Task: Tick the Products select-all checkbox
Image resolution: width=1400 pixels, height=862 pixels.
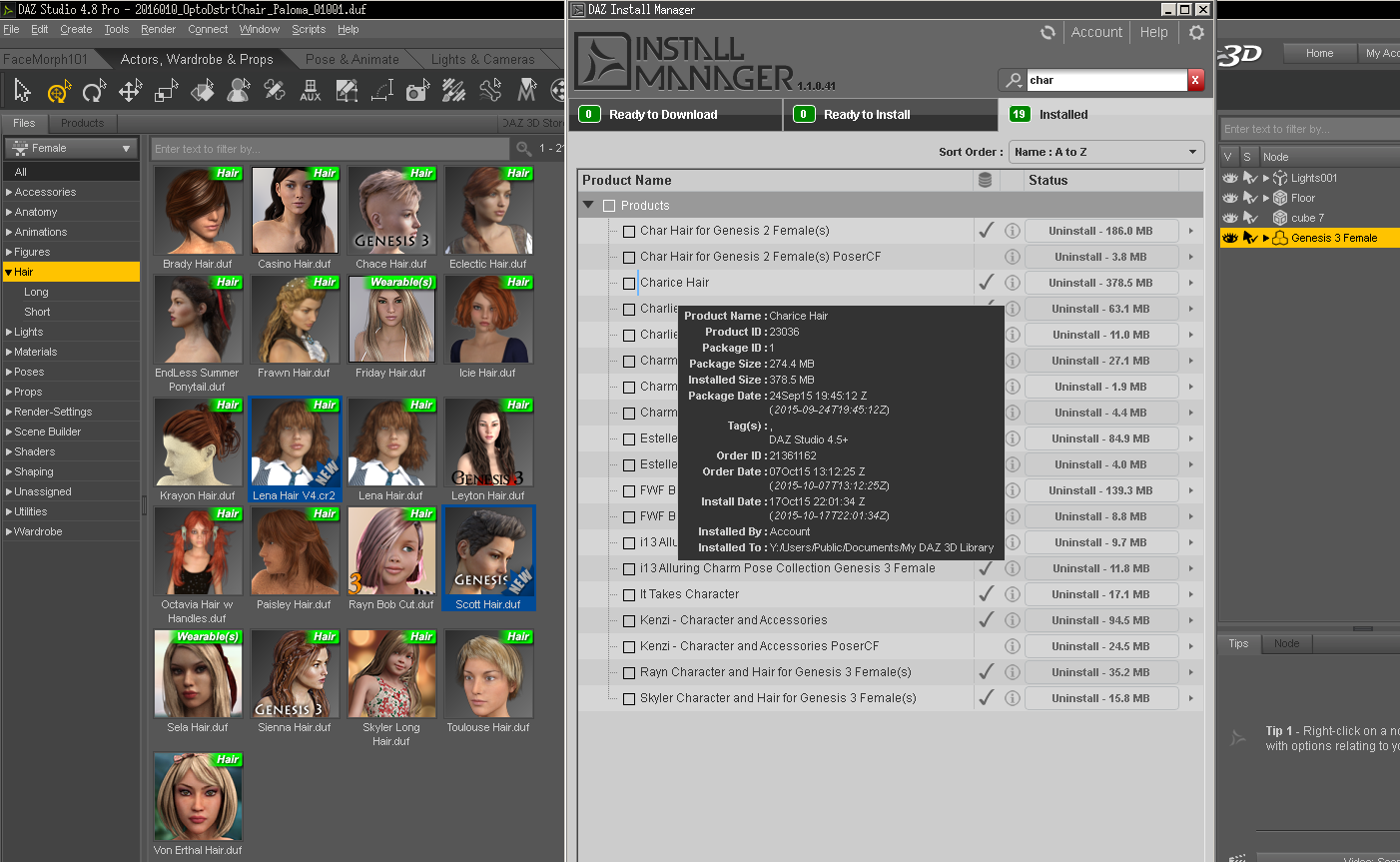Action: coord(609,206)
